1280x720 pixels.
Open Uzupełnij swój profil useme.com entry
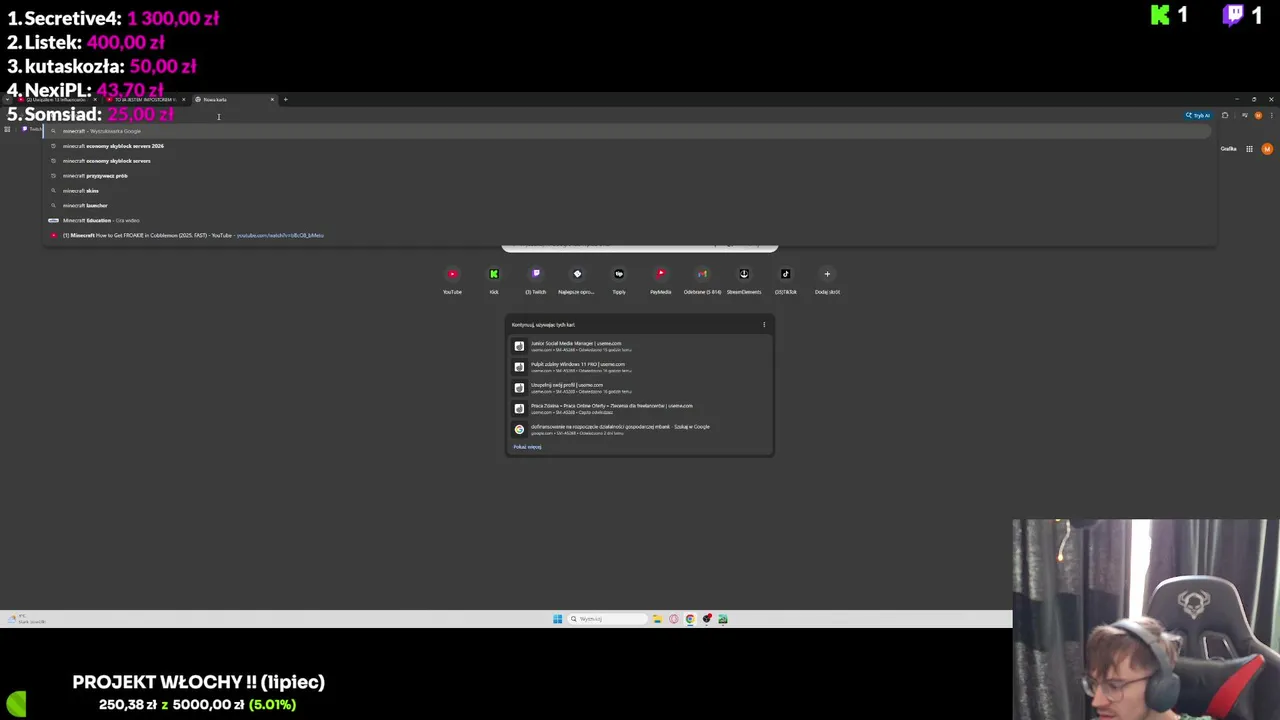pyautogui.click(x=639, y=388)
